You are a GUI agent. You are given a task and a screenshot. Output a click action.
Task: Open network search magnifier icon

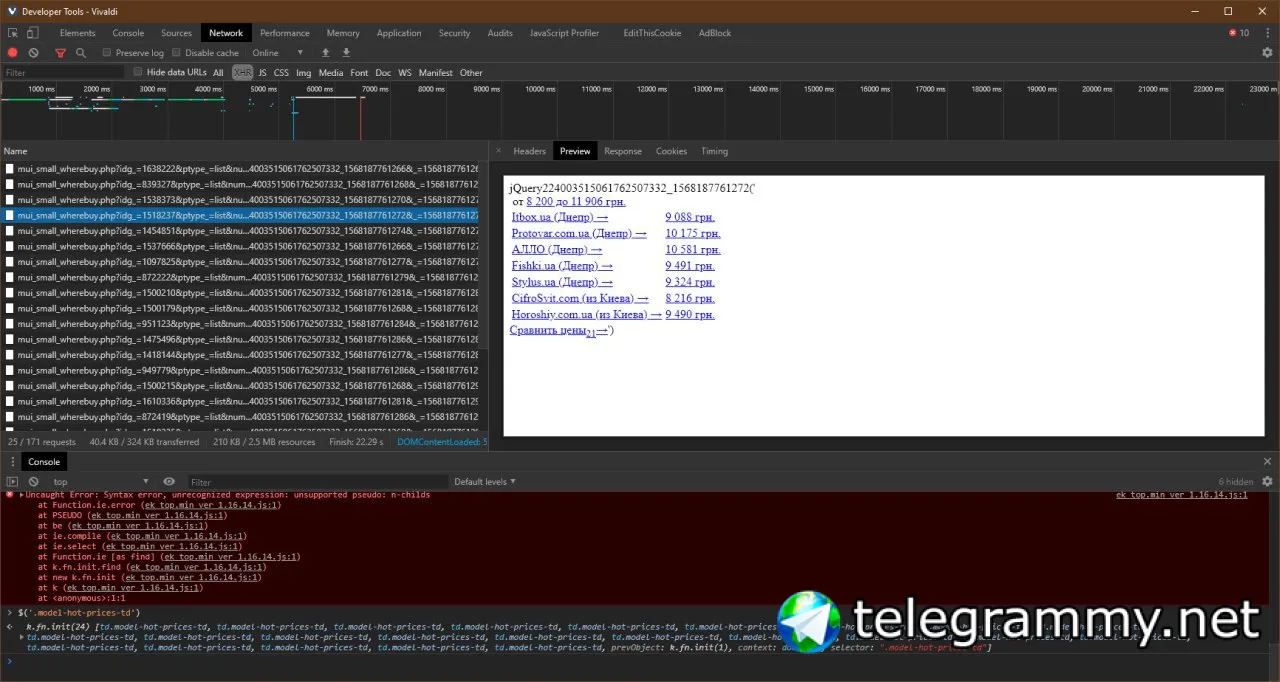coord(81,53)
